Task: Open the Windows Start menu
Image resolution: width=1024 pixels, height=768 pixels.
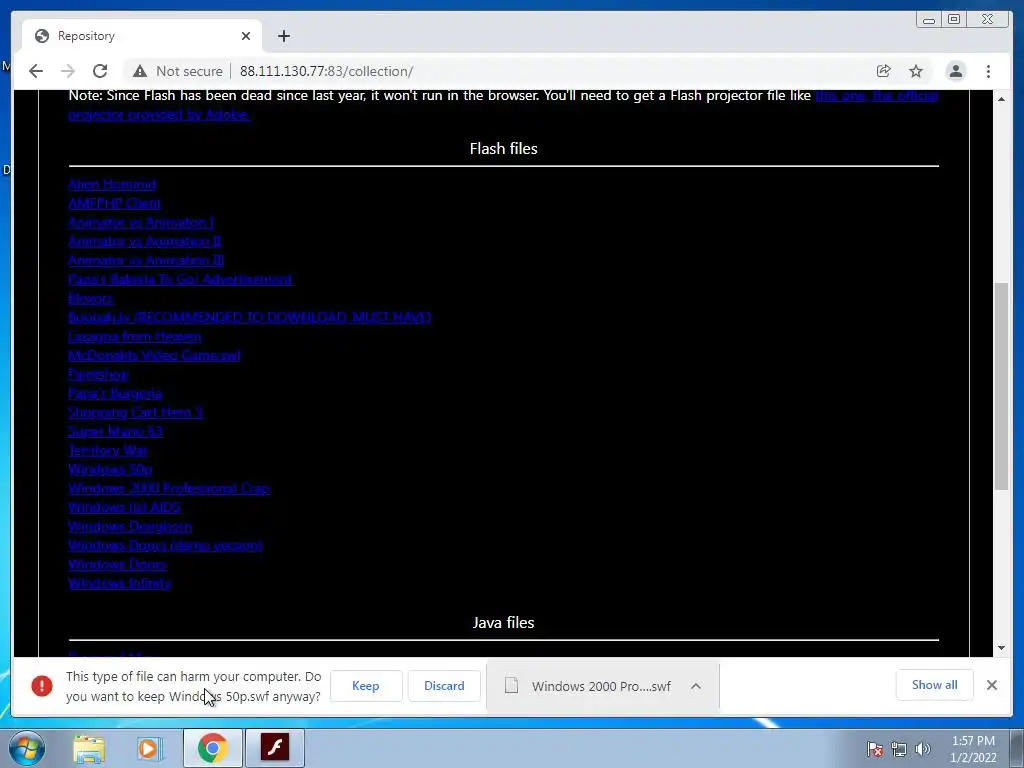Action: [26, 748]
